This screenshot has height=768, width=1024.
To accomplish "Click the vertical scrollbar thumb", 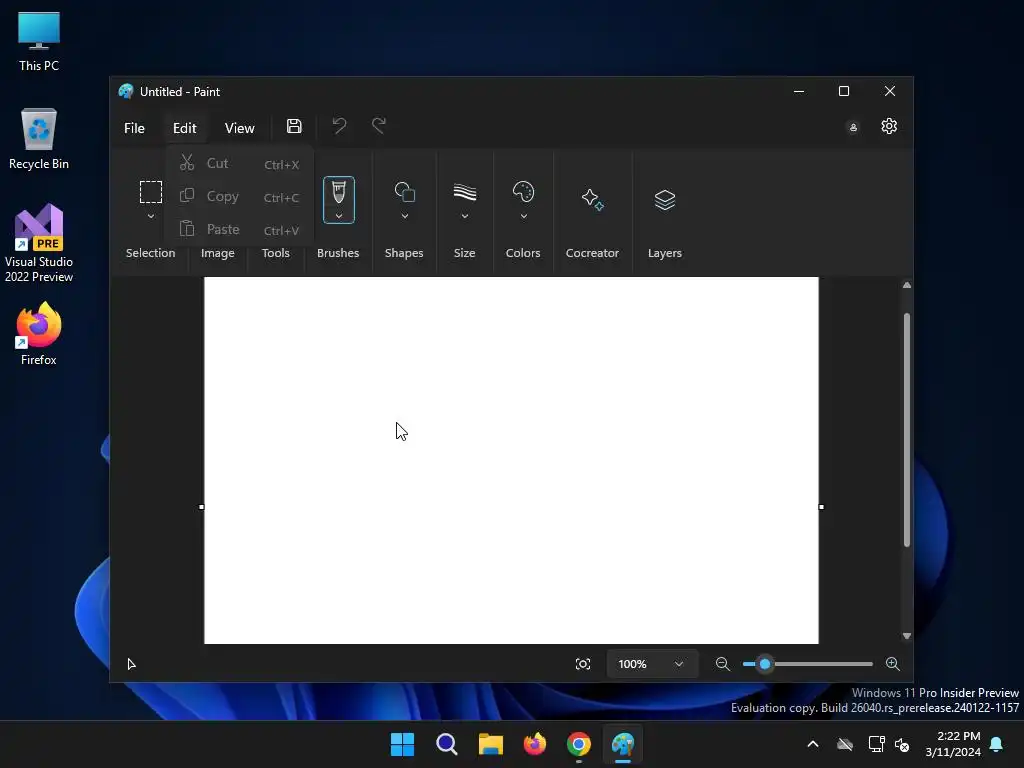I will coord(906,430).
